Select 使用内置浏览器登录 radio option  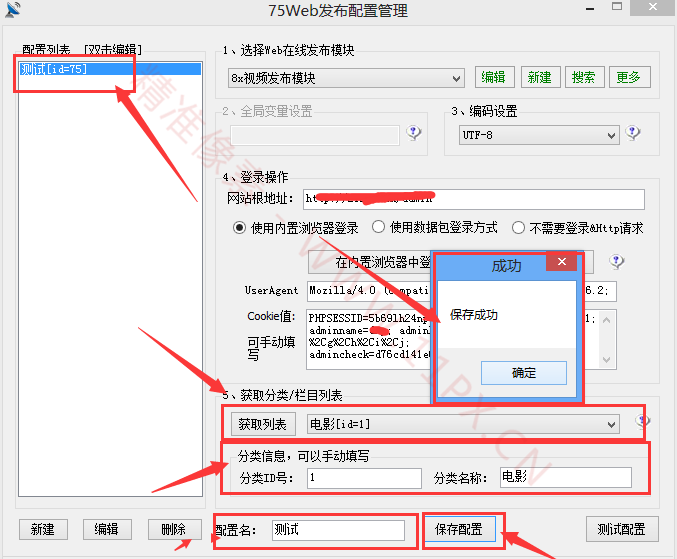pyautogui.click(x=240, y=228)
